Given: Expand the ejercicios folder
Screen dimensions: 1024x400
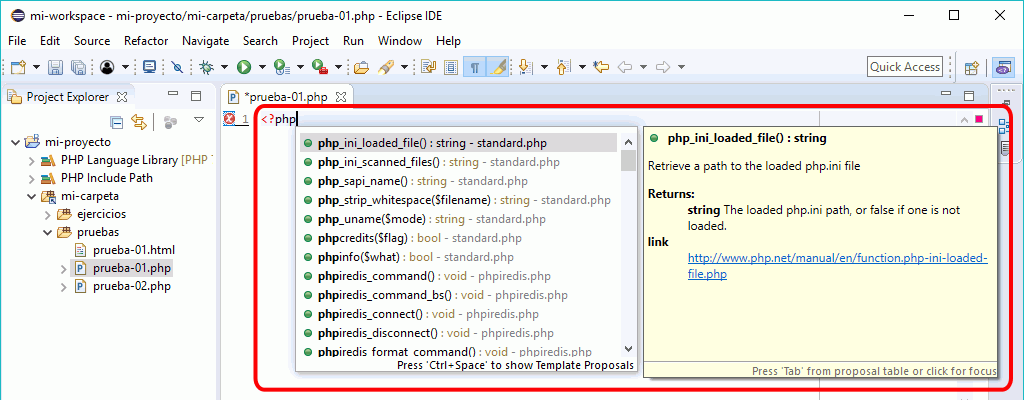Looking at the screenshot, I should point(48,214).
